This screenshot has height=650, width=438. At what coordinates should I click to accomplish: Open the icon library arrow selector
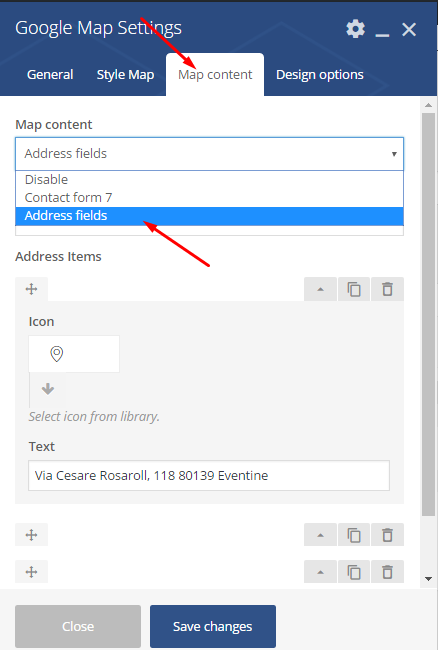pos(48,389)
